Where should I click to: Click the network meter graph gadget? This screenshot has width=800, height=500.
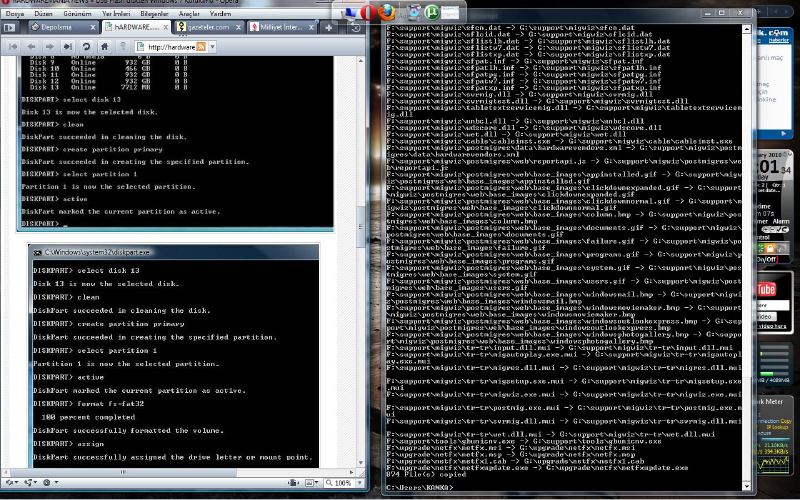point(774,462)
